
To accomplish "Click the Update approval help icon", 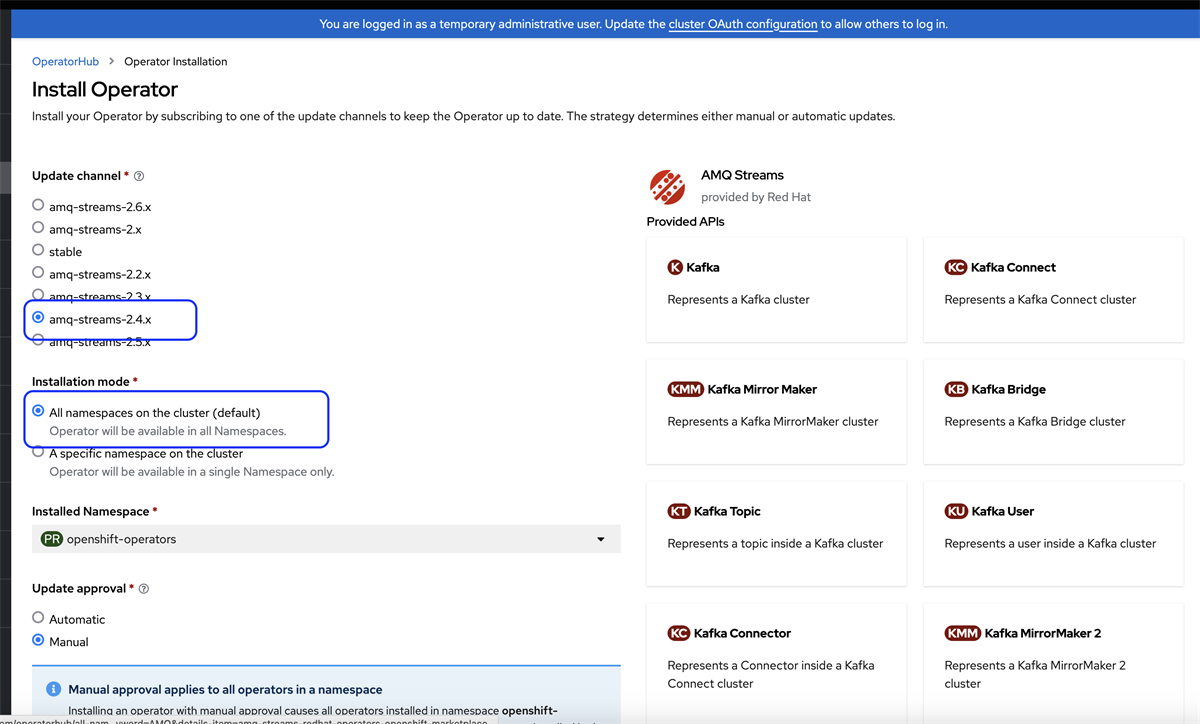I will [144, 589].
